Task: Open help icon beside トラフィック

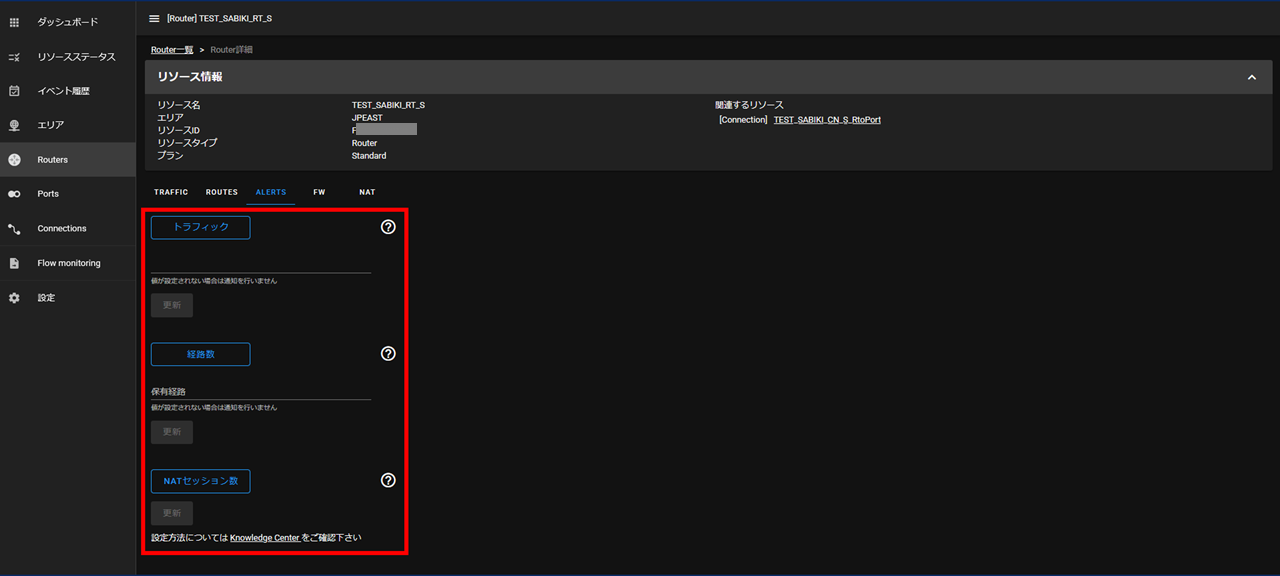Action: click(x=389, y=227)
